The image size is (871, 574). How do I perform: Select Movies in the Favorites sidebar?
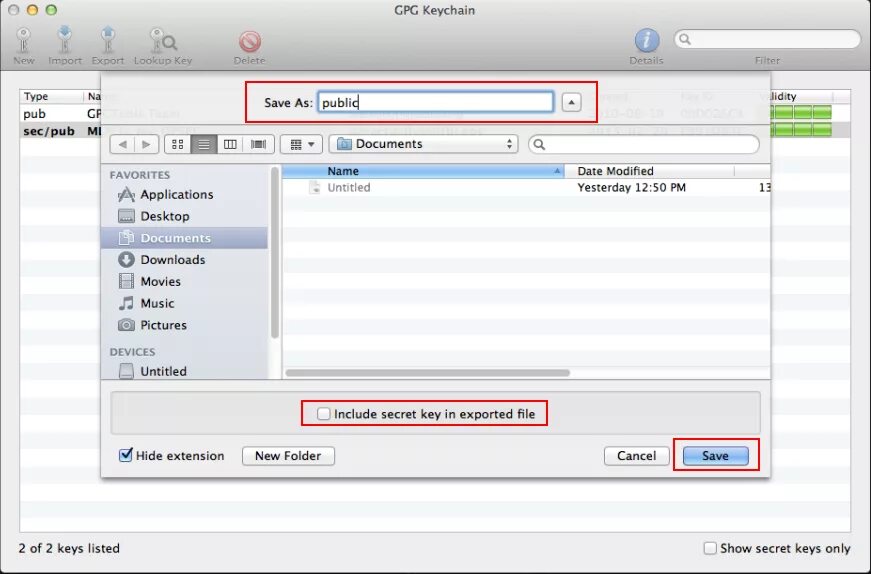[x=184, y=281]
